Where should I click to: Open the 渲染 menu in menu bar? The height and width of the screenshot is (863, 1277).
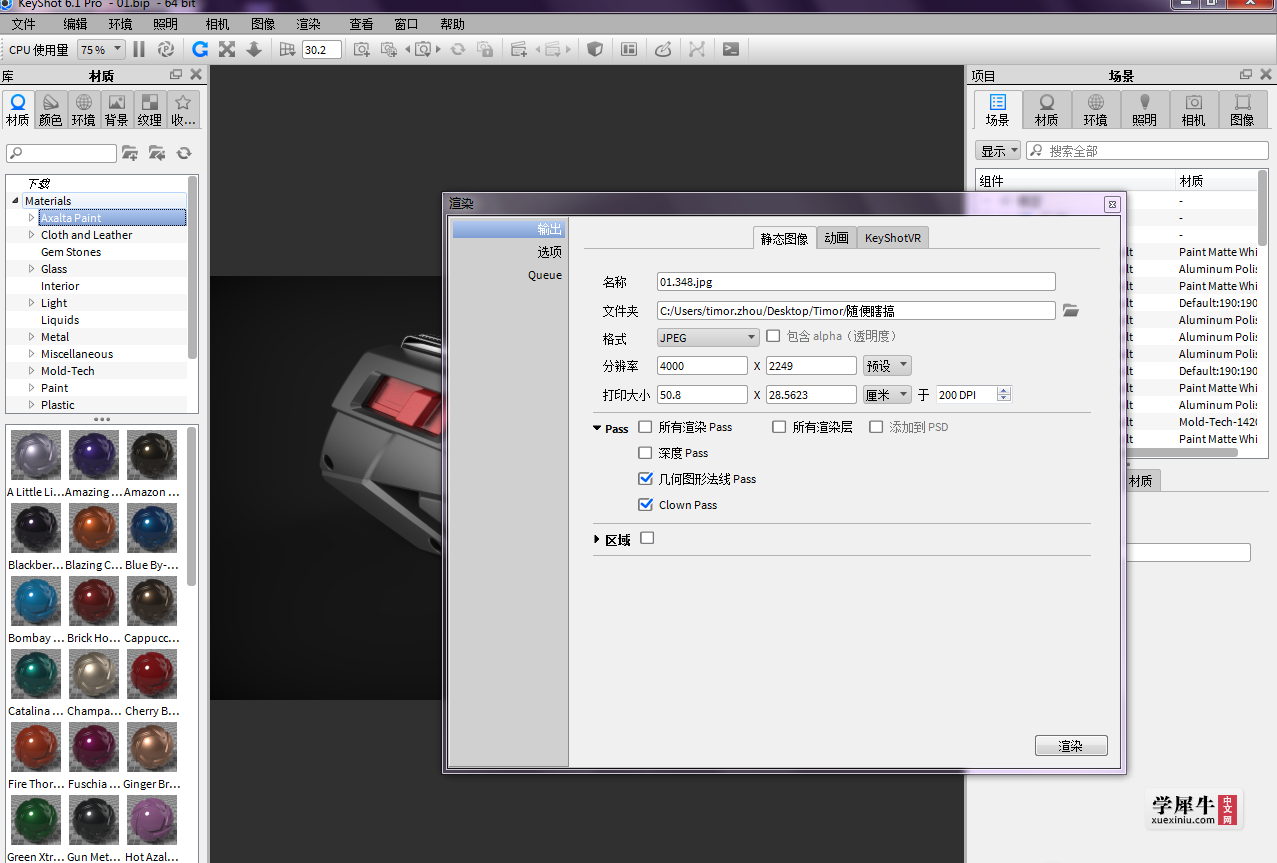pos(309,24)
